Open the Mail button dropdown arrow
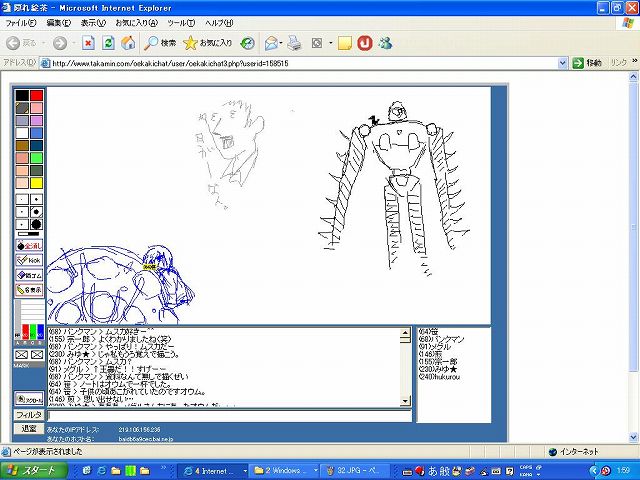This screenshot has width=640, height=480. (281, 43)
